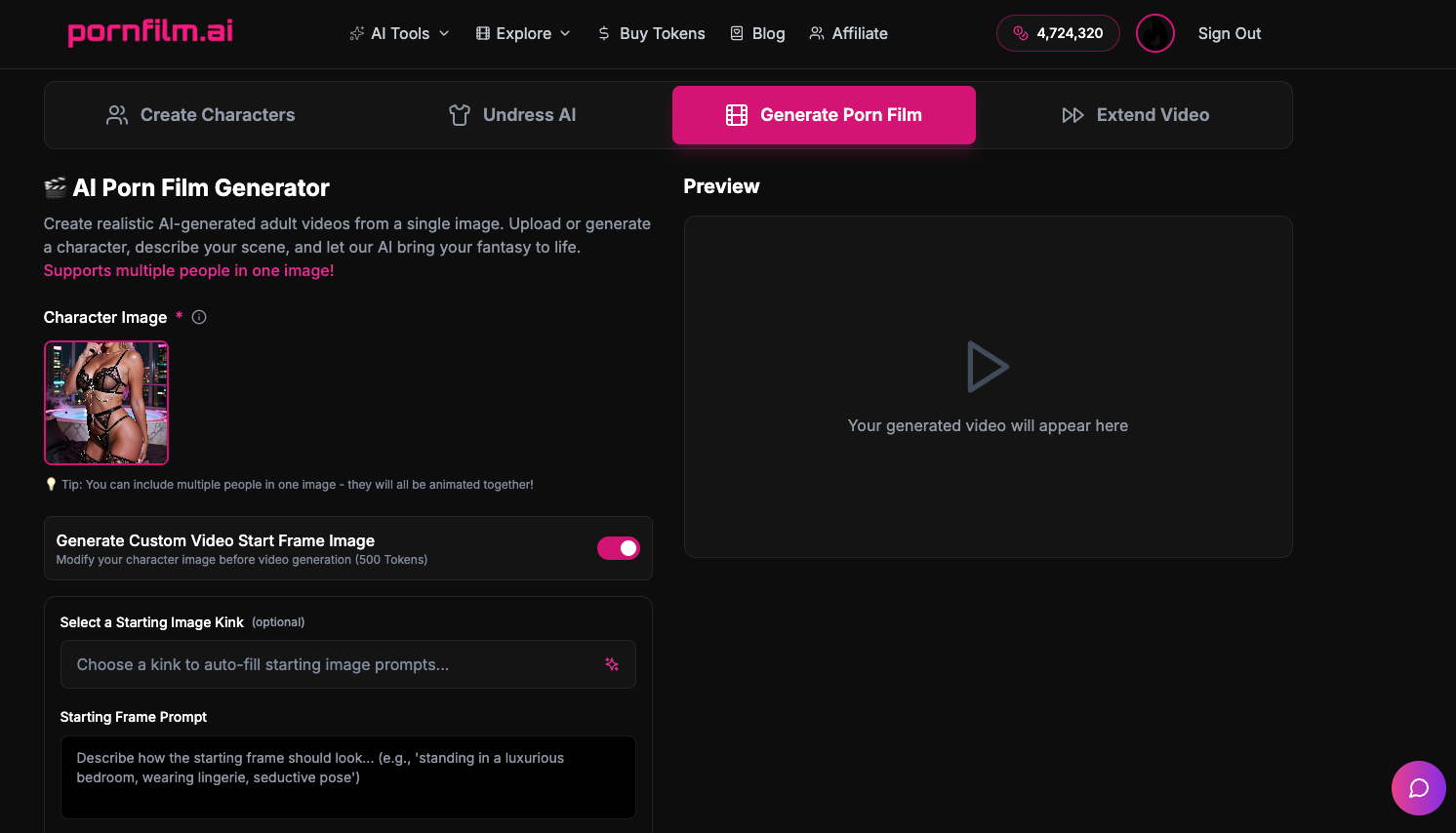Click the AI Tools wand icon
Viewport: 1456px width, 833px height.
click(357, 32)
